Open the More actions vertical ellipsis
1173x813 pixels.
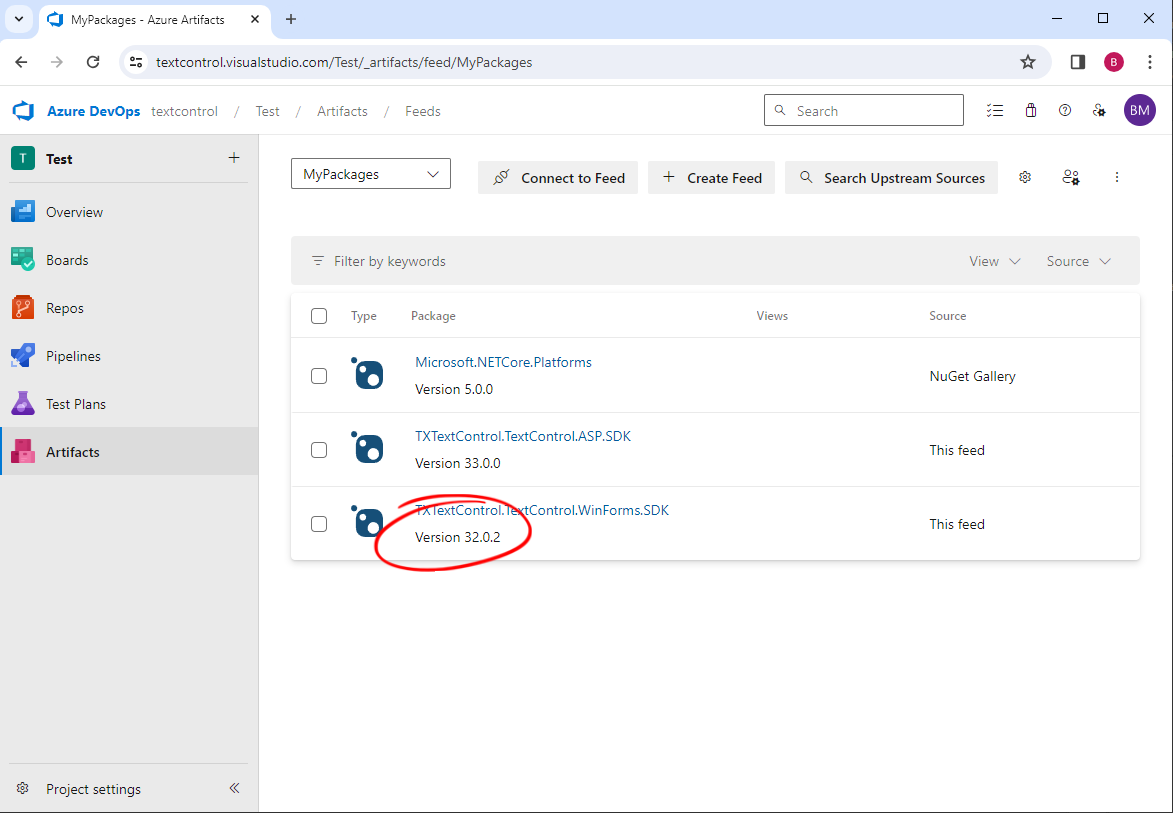click(x=1117, y=177)
